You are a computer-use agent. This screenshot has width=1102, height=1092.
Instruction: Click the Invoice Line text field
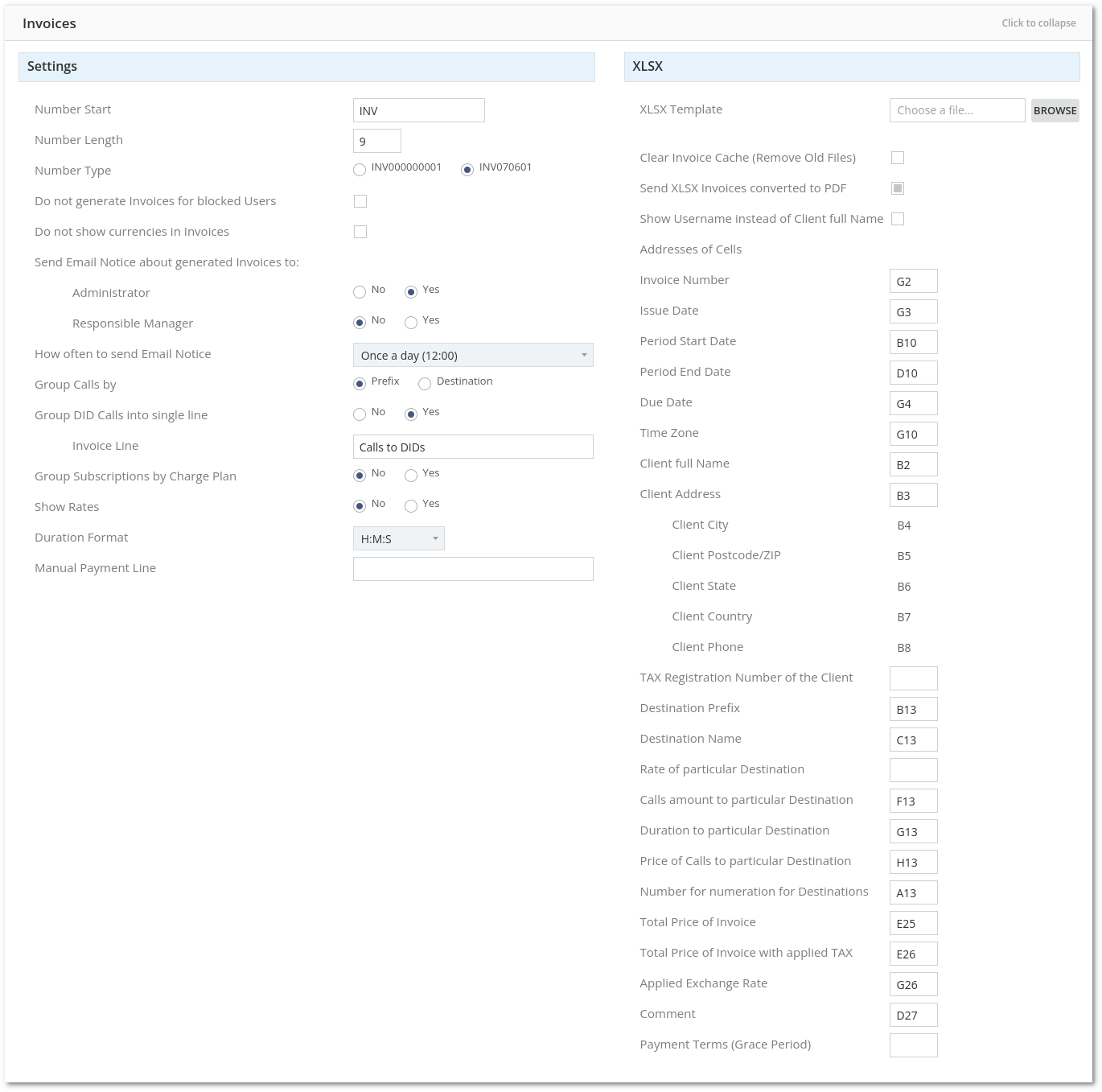(x=473, y=447)
